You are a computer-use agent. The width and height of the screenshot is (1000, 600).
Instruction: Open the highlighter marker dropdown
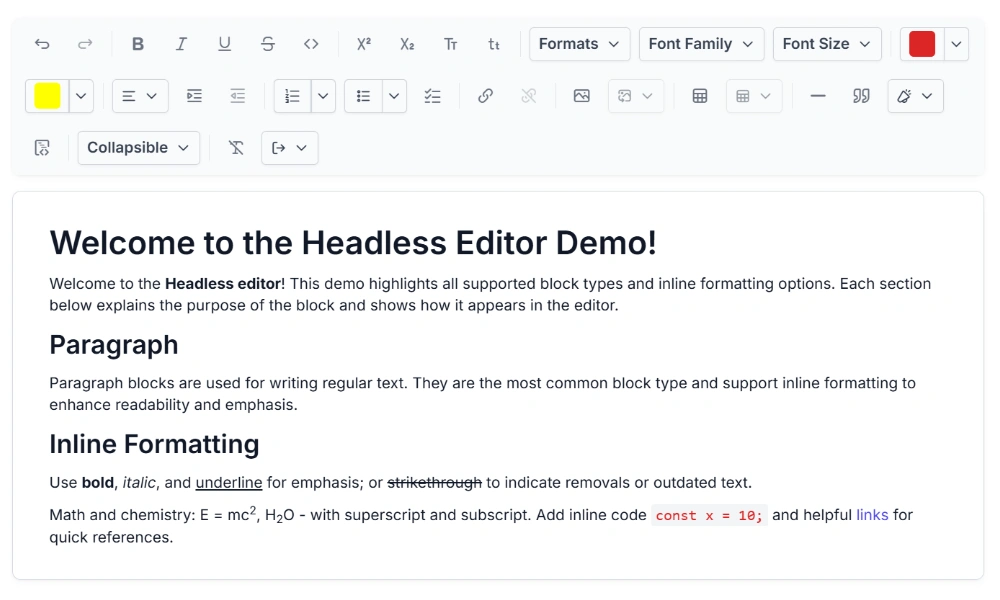pyautogui.click(x=915, y=96)
